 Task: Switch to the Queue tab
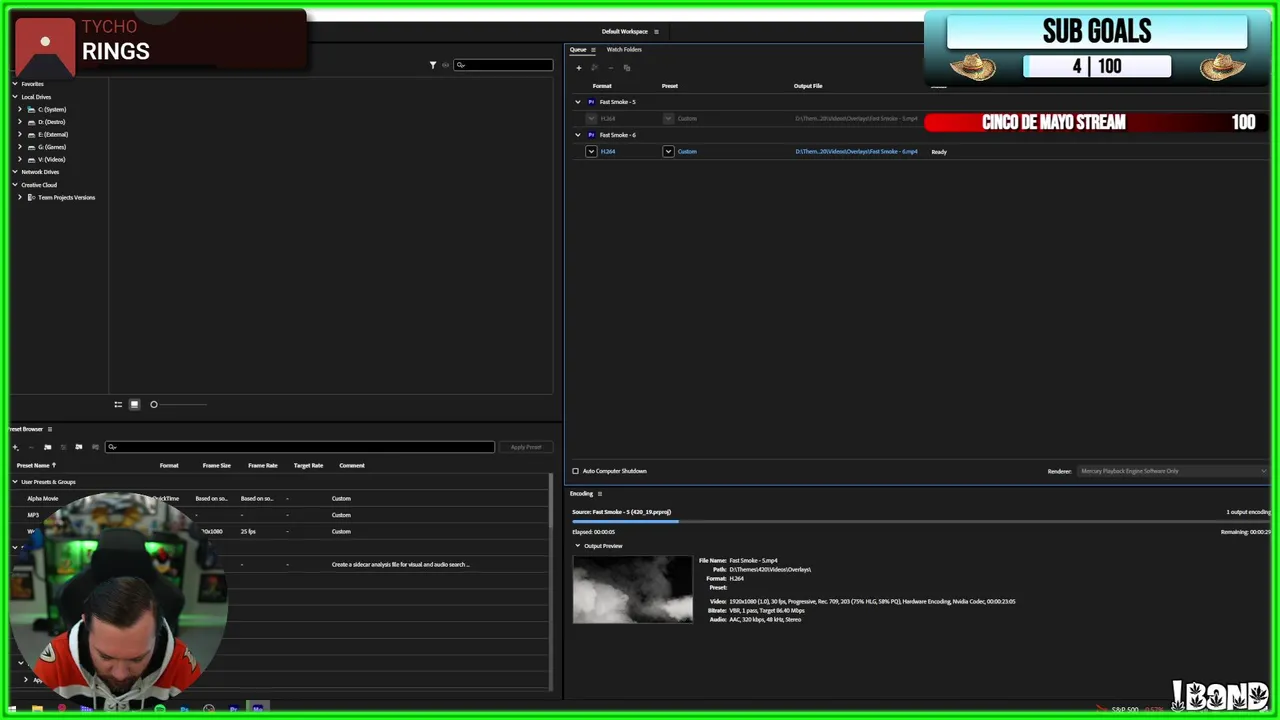tap(578, 49)
